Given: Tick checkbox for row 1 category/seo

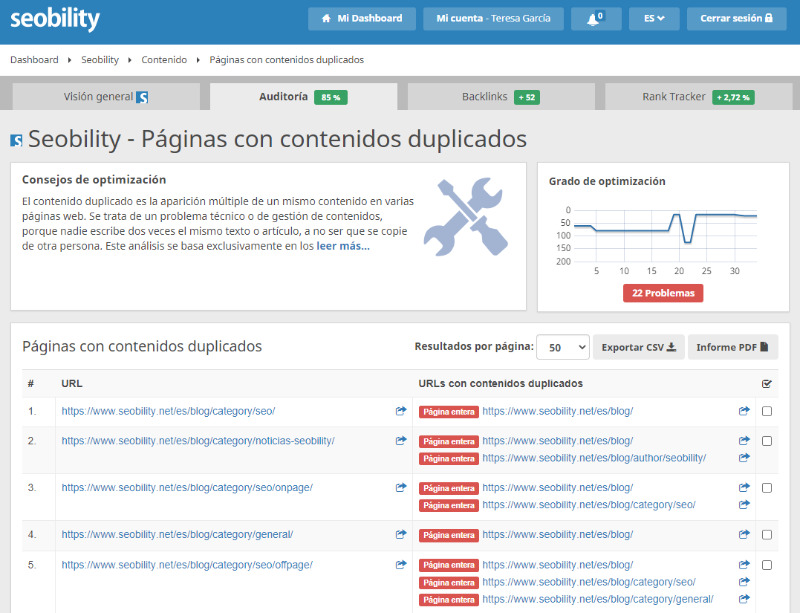Looking at the screenshot, I should pos(767,411).
